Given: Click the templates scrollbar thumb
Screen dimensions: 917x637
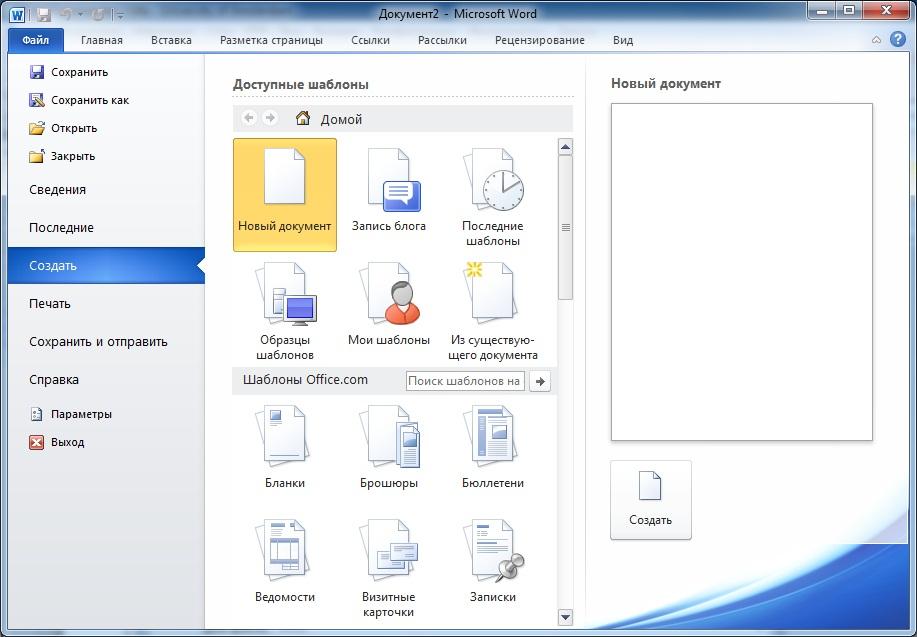Looking at the screenshot, I should [x=566, y=228].
